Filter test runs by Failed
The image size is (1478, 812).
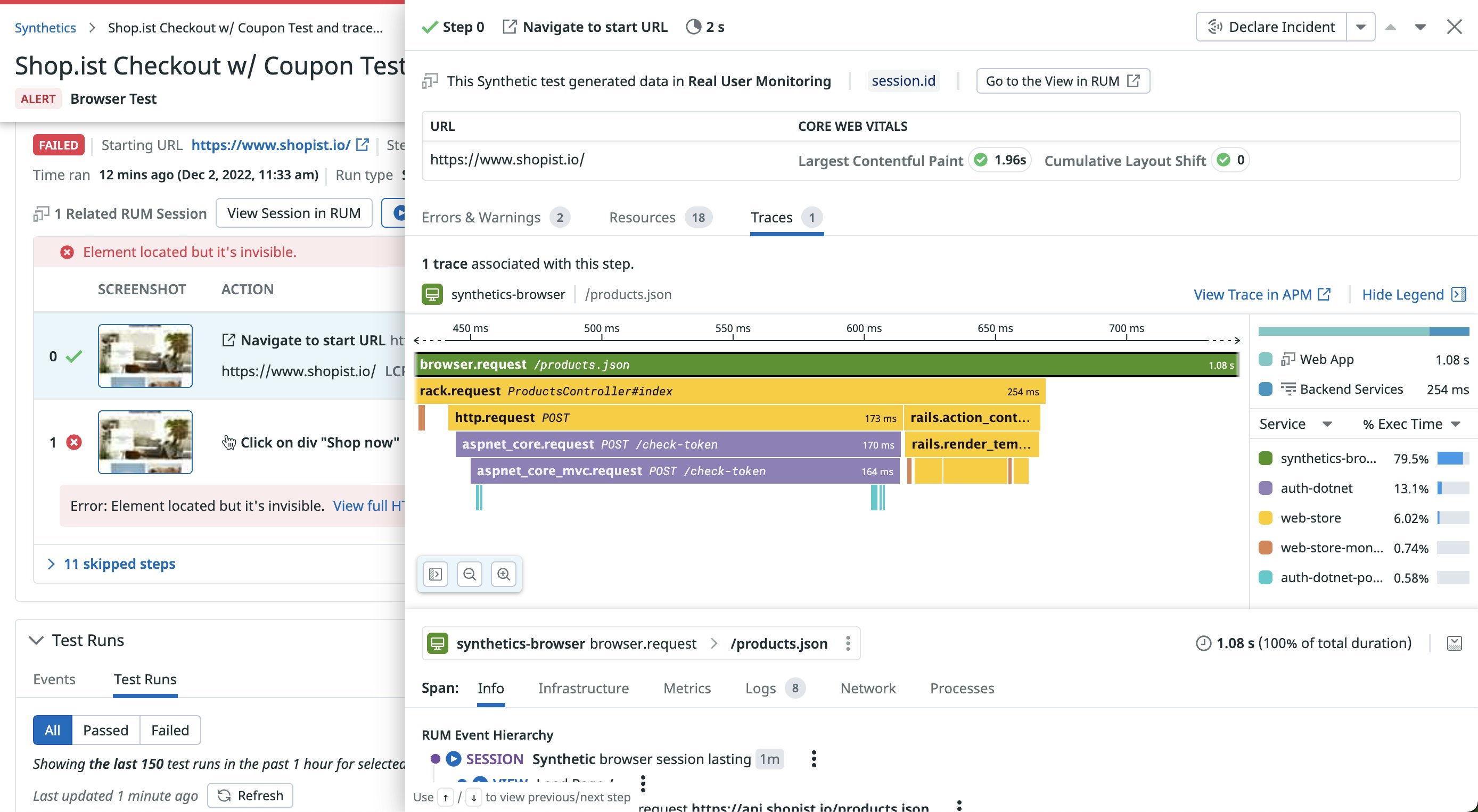tap(170, 730)
